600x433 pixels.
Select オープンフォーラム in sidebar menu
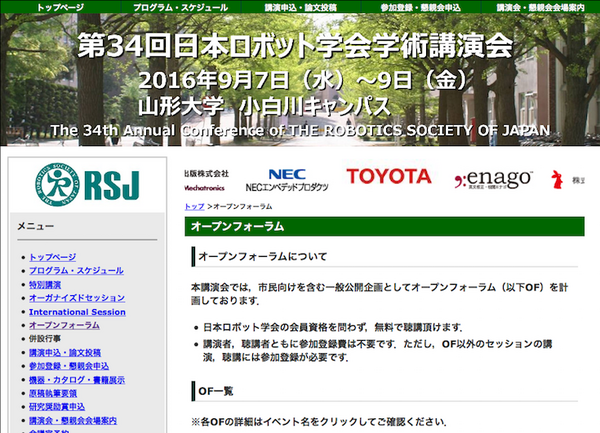(64, 325)
